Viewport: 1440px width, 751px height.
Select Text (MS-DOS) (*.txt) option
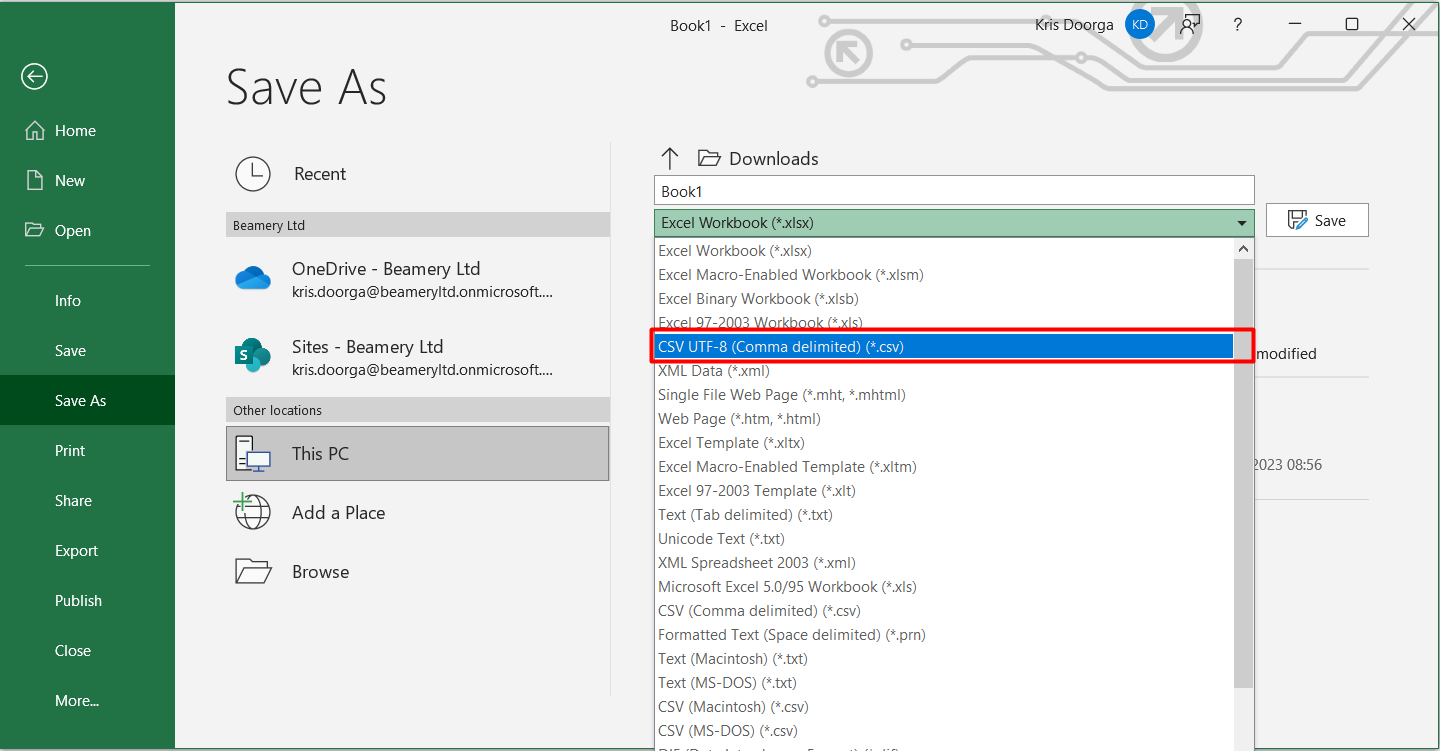[945, 683]
